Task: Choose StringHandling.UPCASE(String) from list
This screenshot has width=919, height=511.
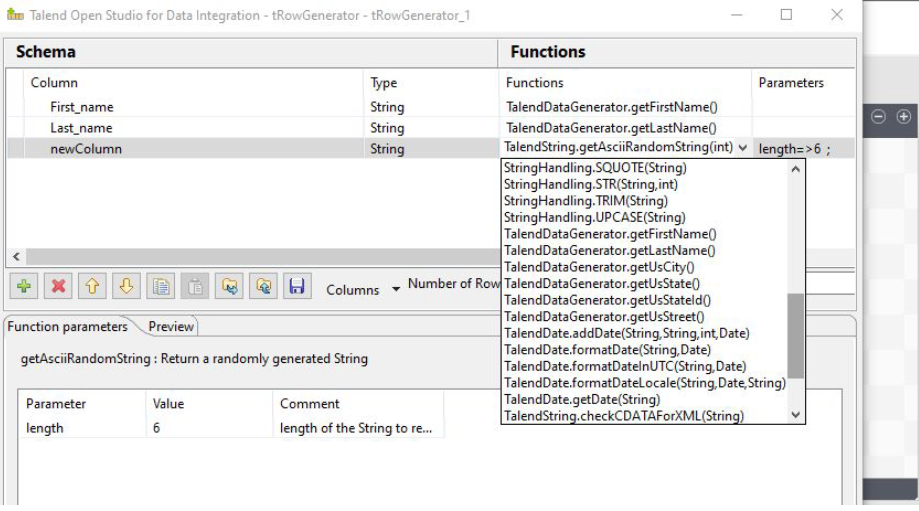Action: 594,217
